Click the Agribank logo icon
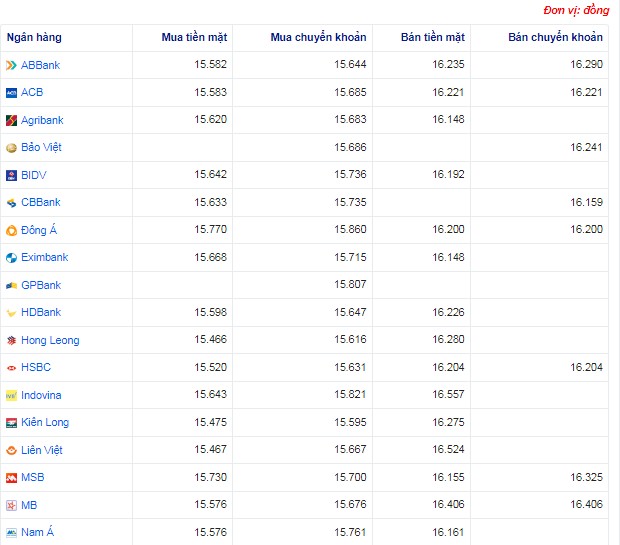The height and width of the screenshot is (545, 620). point(11,120)
